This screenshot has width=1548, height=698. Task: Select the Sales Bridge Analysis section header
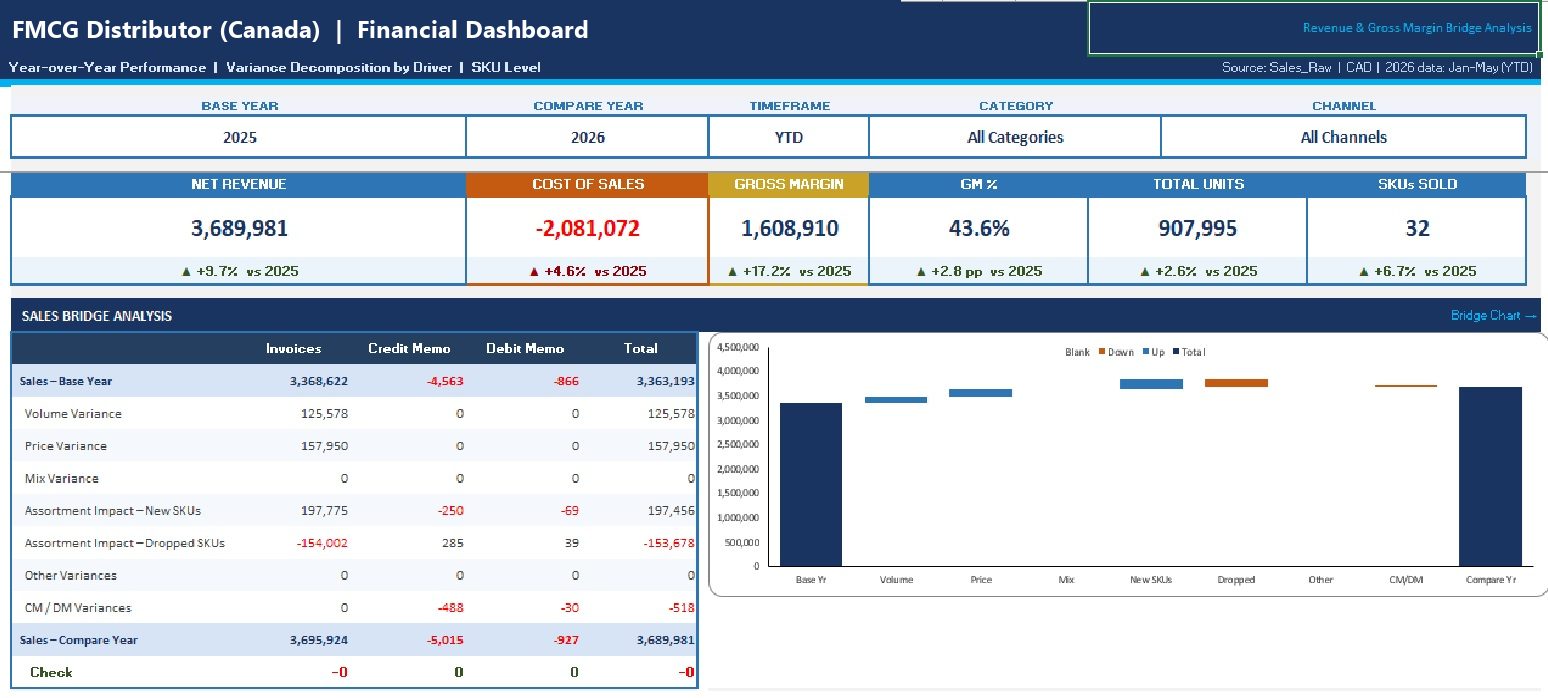pyautogui.click(x=97, y=316)
